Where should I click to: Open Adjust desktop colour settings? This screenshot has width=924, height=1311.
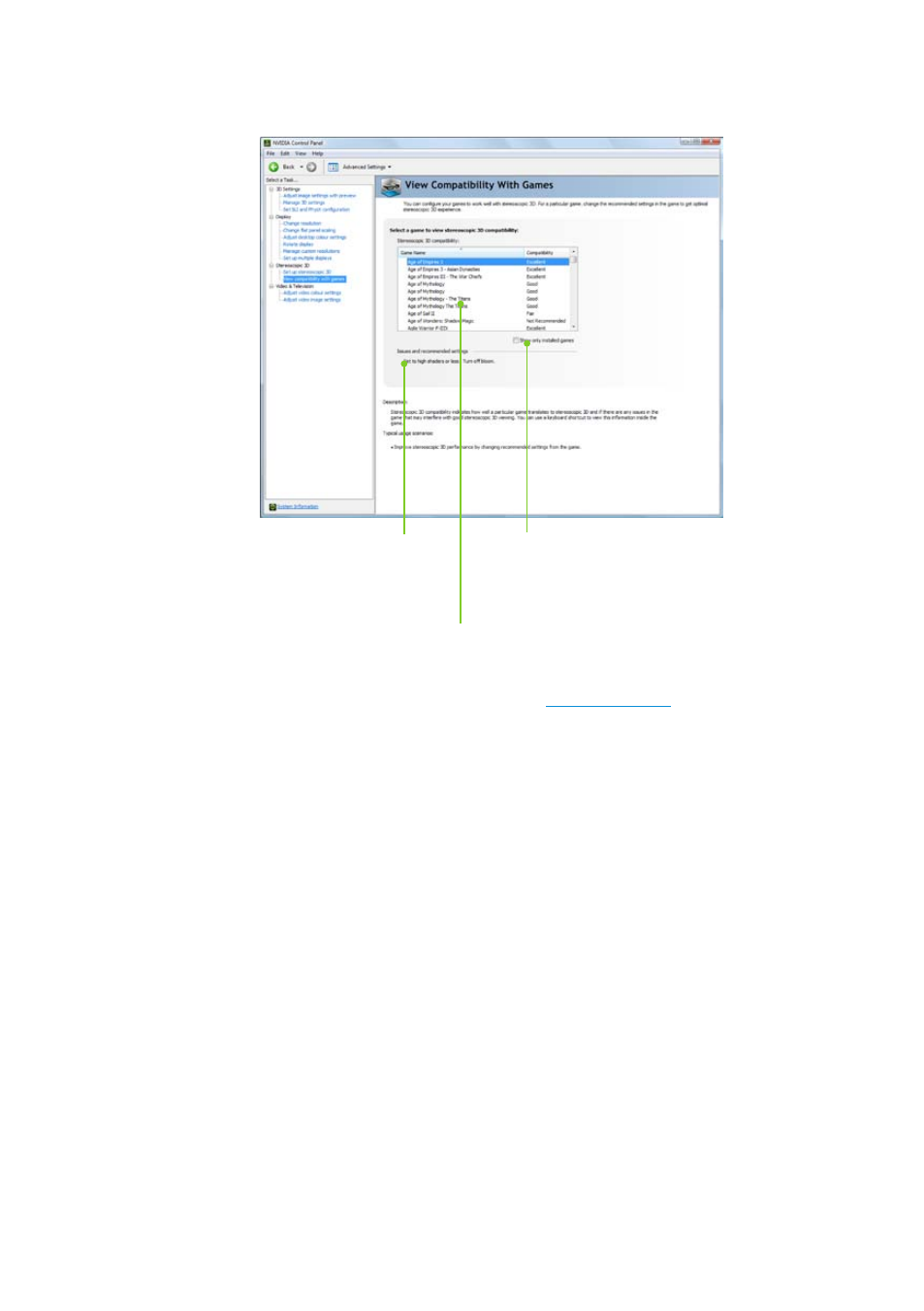314,238
